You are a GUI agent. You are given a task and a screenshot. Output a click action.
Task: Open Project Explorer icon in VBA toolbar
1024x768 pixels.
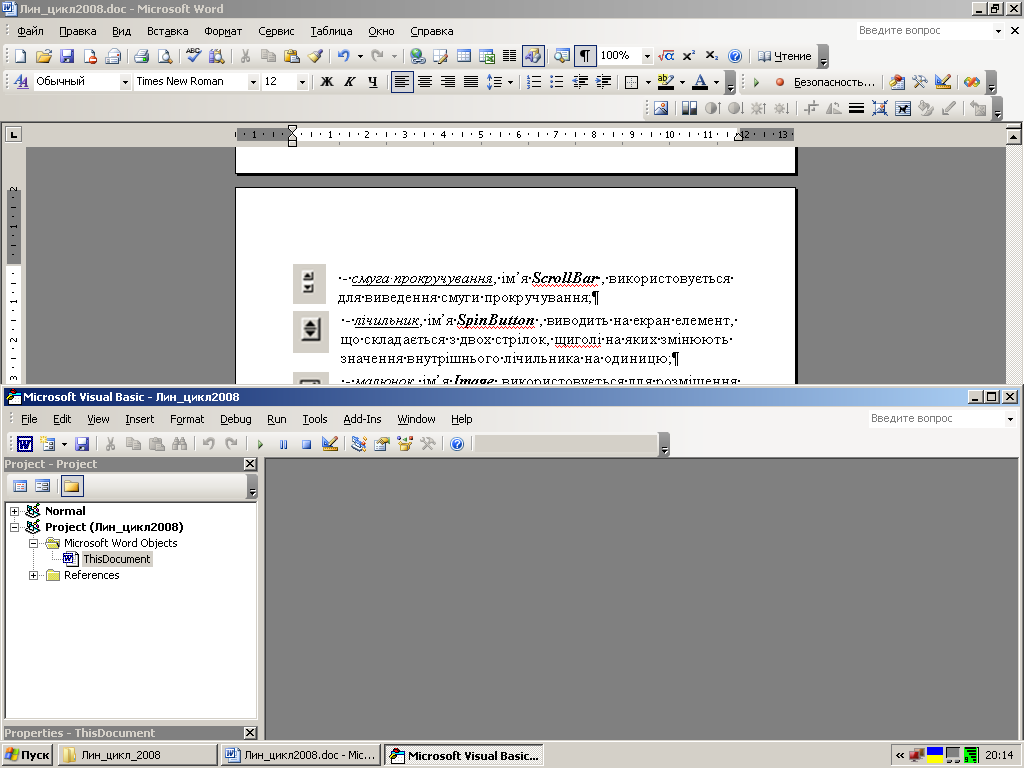coord(359,444)
